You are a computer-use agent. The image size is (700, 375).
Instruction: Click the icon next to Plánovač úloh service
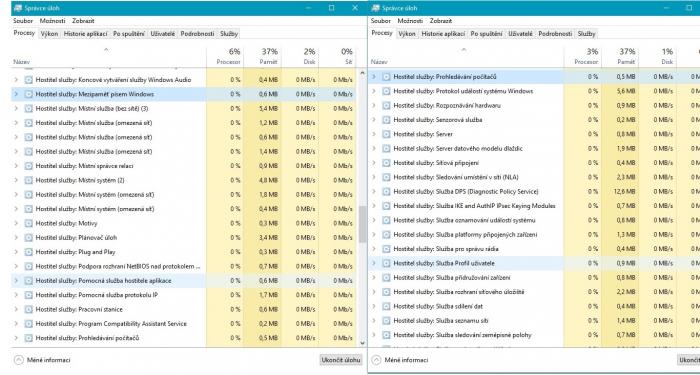29,238
